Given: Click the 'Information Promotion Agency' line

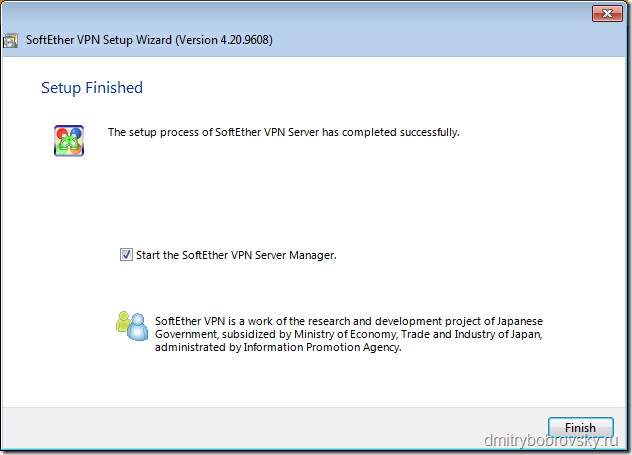Looking at the screenshot, I should click(278, 347).
